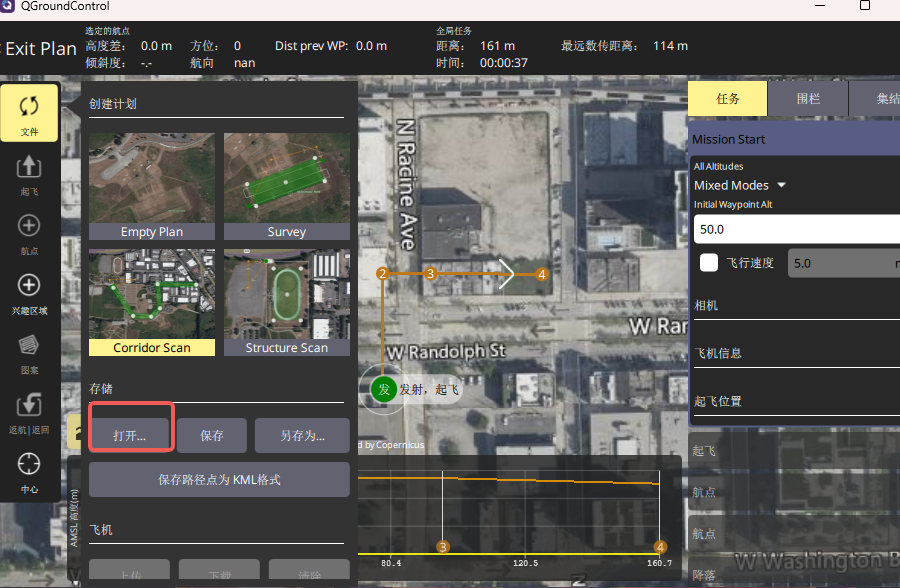Click waypoint 3 marker on map

click(430, 273)
